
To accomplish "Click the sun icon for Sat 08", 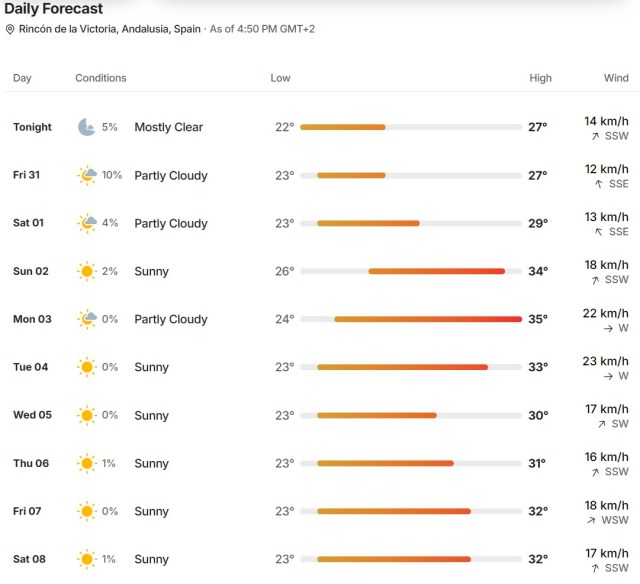I will [x=87, y=559].
